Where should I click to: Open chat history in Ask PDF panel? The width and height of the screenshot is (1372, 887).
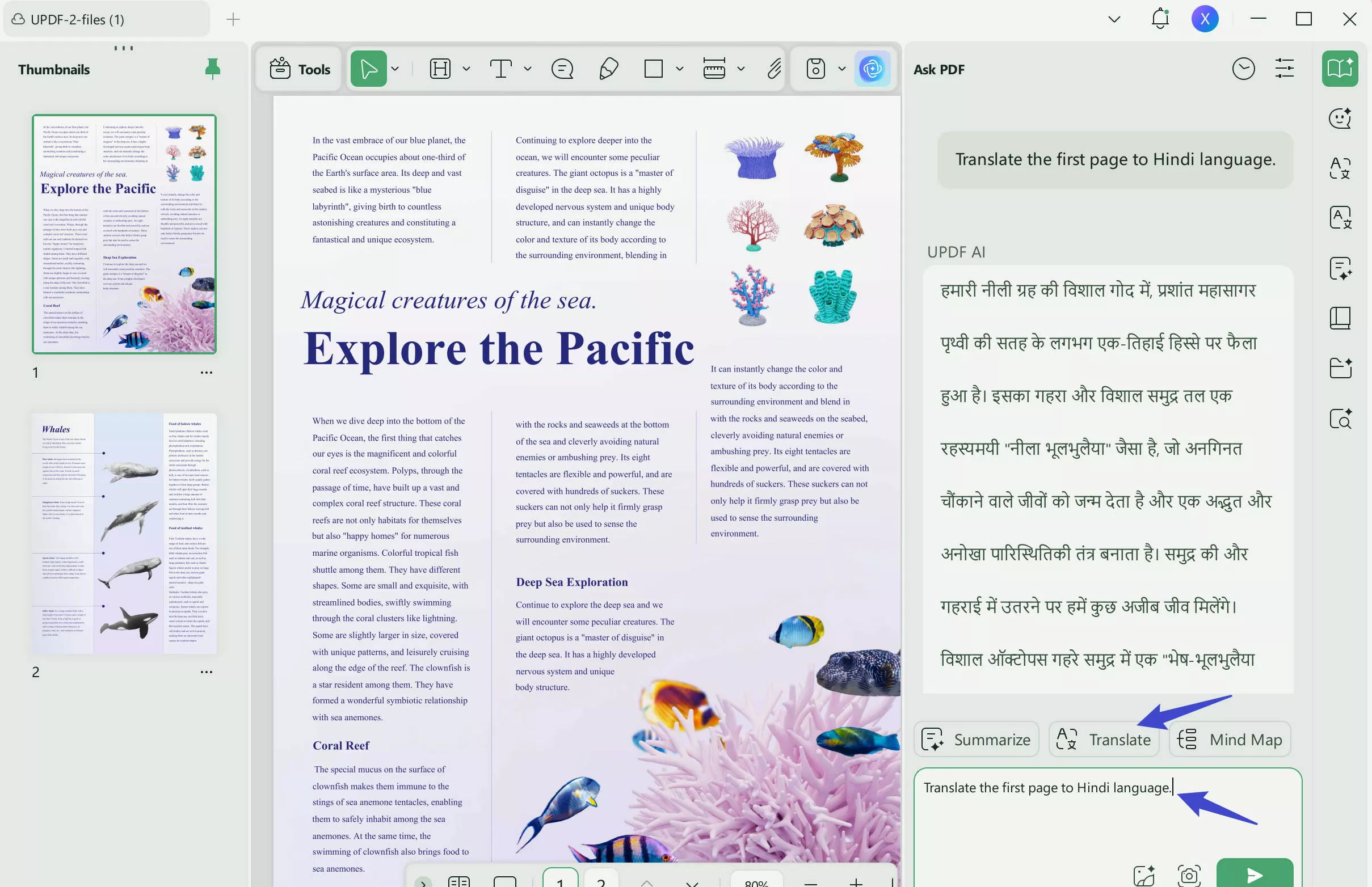[1243, 69]
